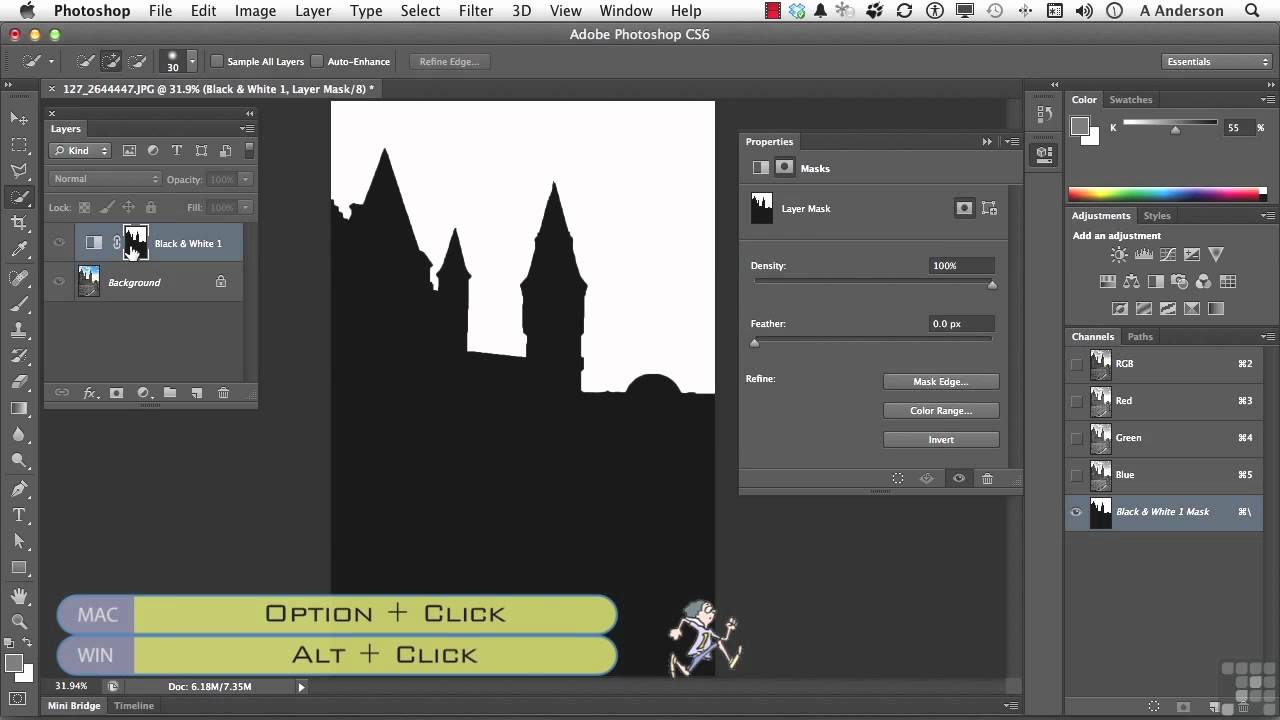Select the Path Selection tool

tap(19, 541)
